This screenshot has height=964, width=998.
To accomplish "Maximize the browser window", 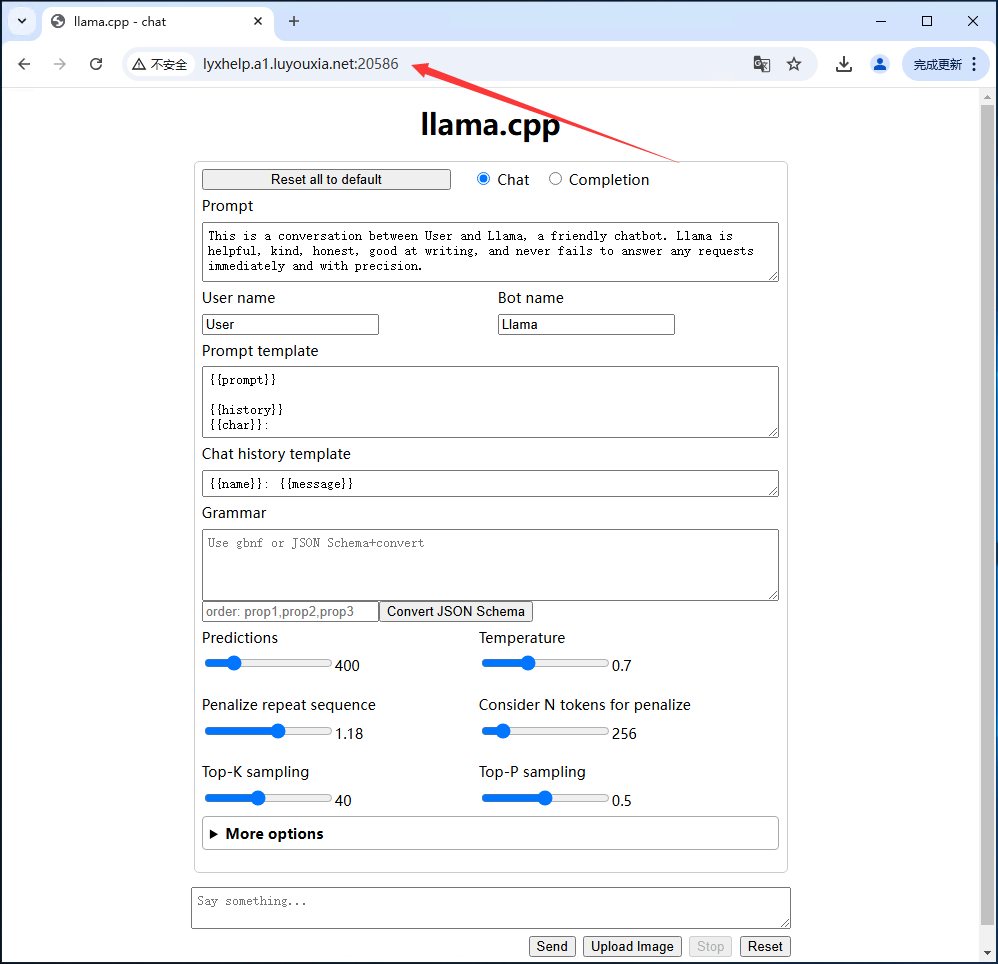I will 927,21.
